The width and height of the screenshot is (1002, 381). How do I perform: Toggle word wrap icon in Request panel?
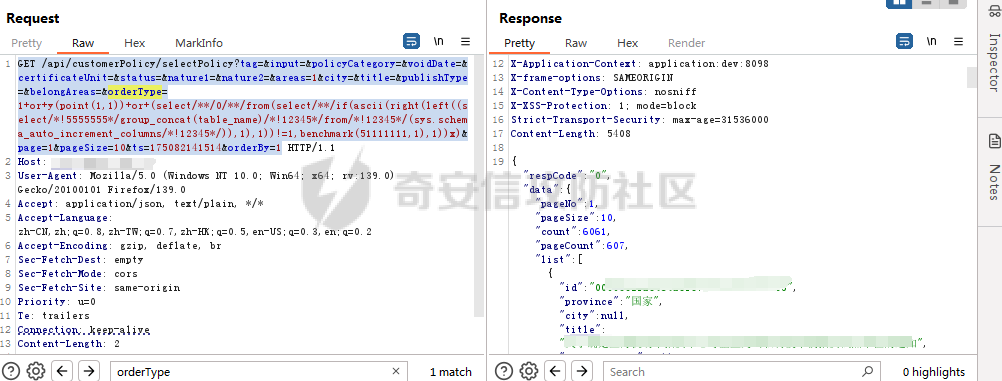click(412, 42)
